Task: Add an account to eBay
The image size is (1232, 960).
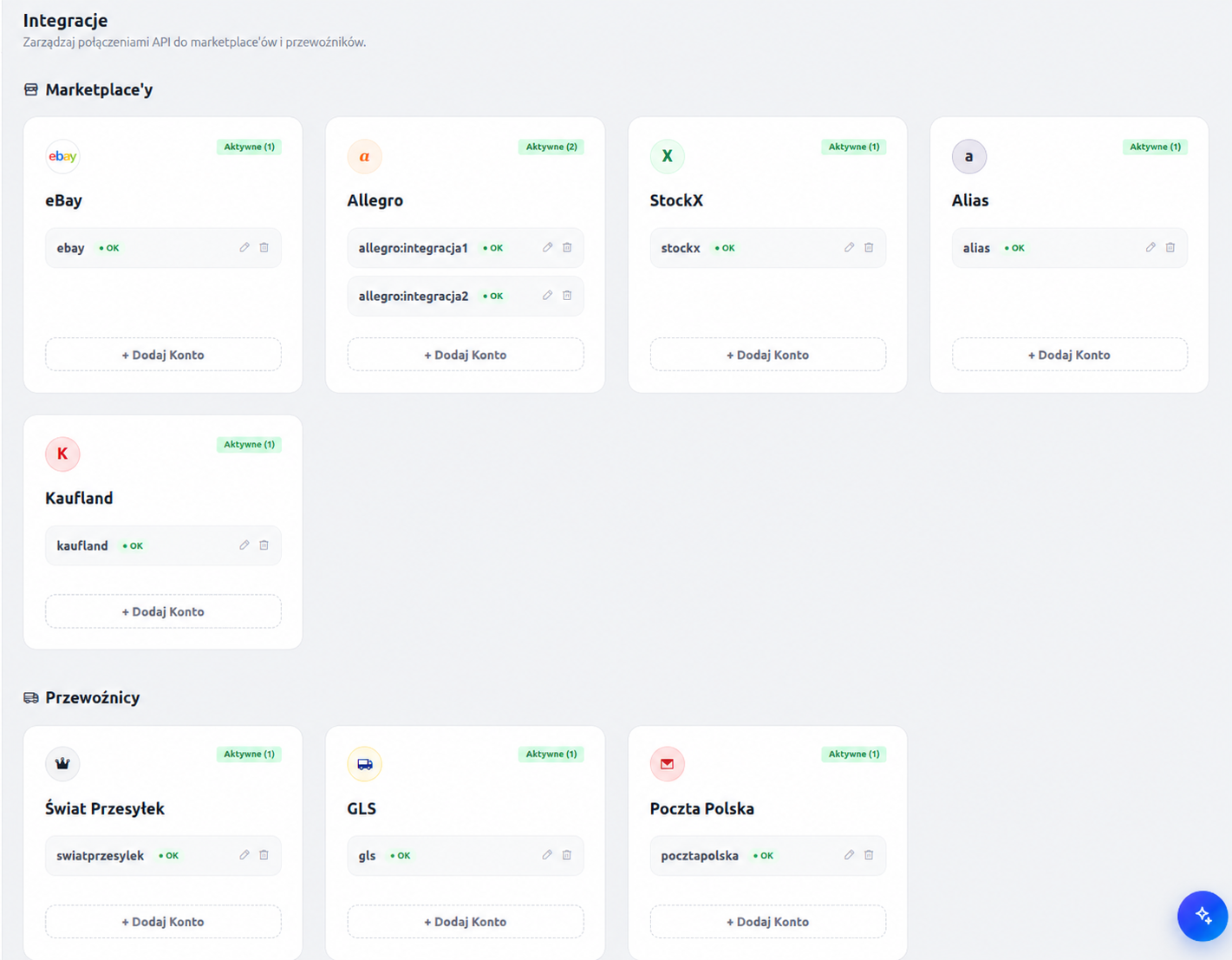Action: [163, 355]
